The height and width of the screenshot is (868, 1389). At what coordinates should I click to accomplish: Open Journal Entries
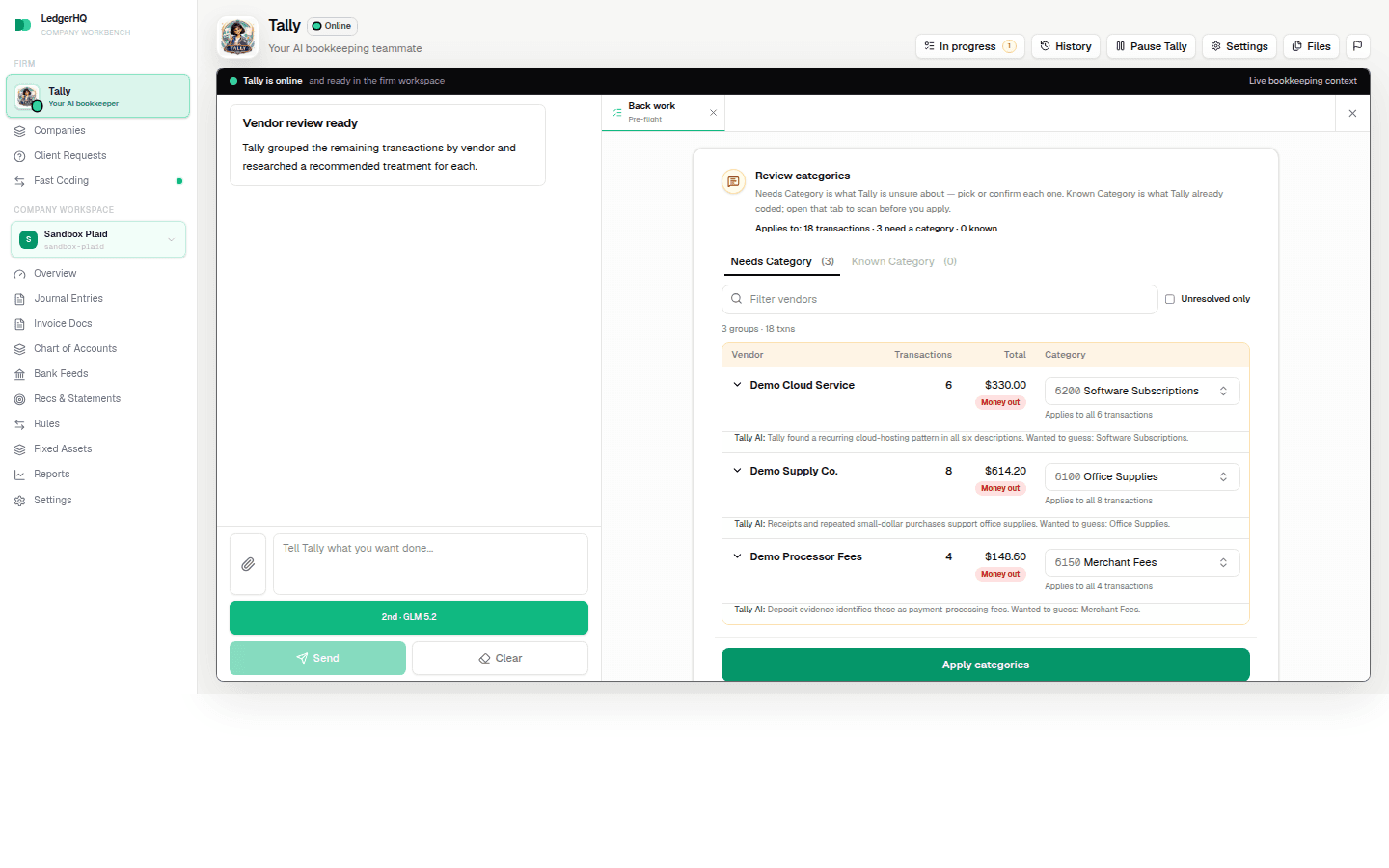coord(68,299)
